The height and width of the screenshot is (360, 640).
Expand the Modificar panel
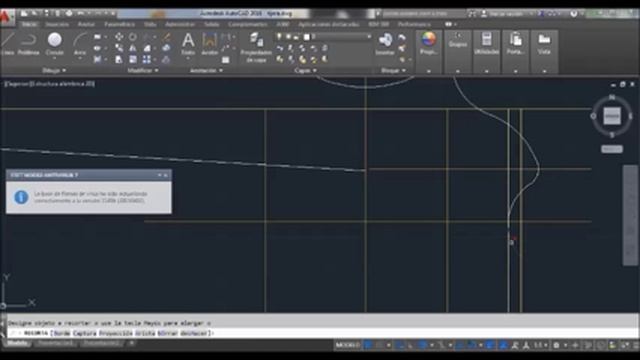coord(143,70)
